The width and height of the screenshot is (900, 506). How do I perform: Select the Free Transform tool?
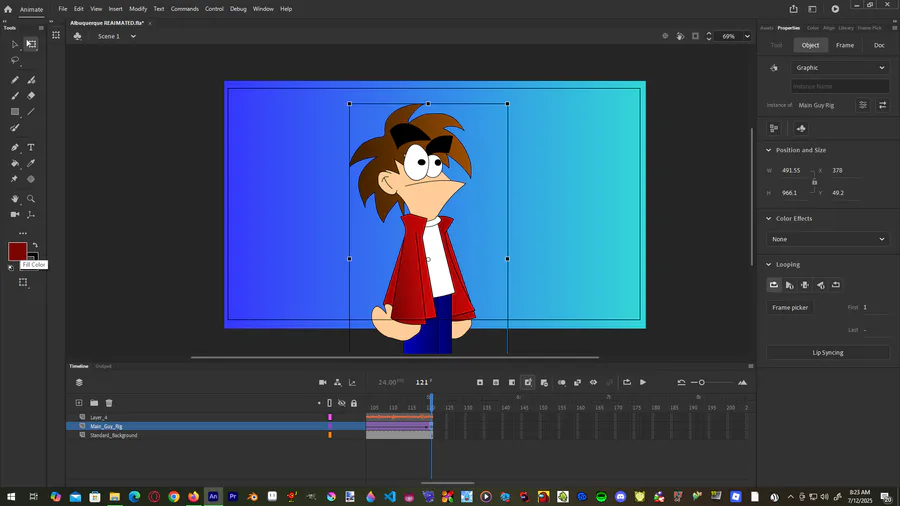31,44
